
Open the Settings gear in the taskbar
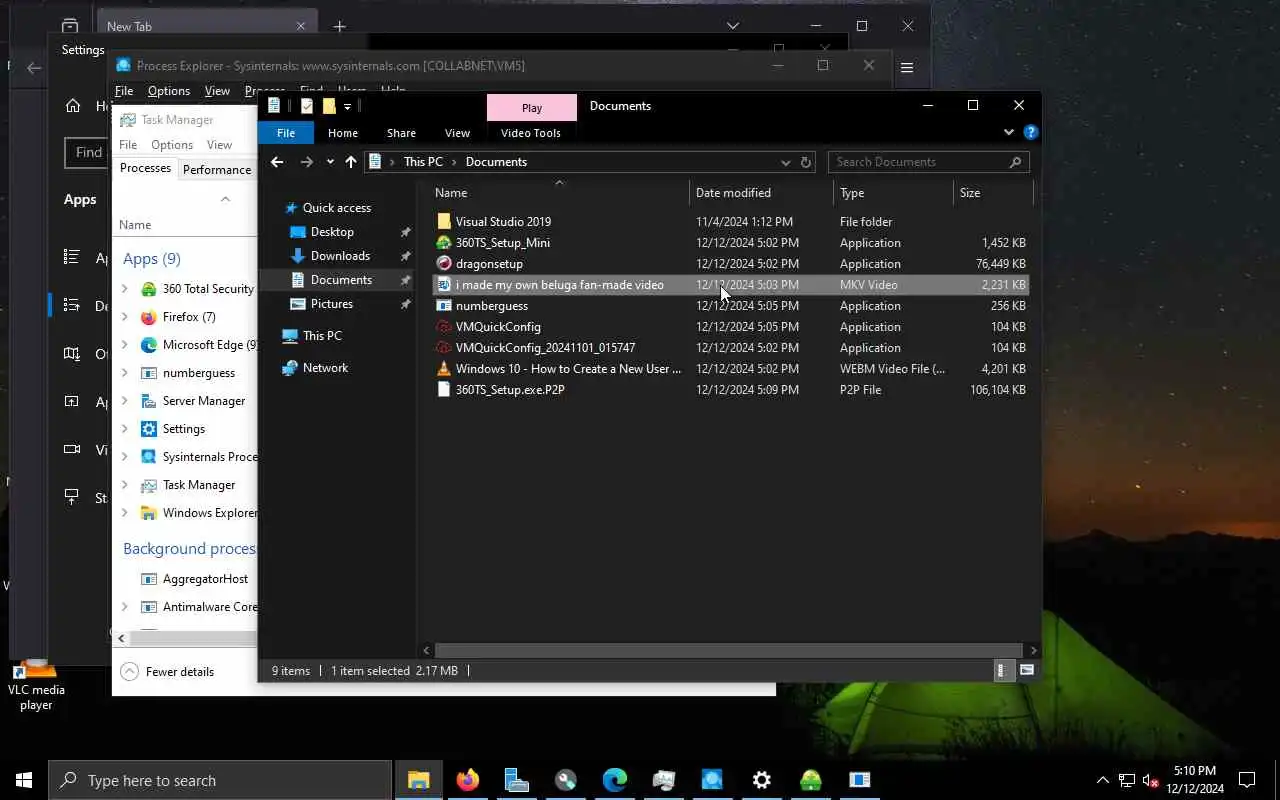tap(762, 780)
